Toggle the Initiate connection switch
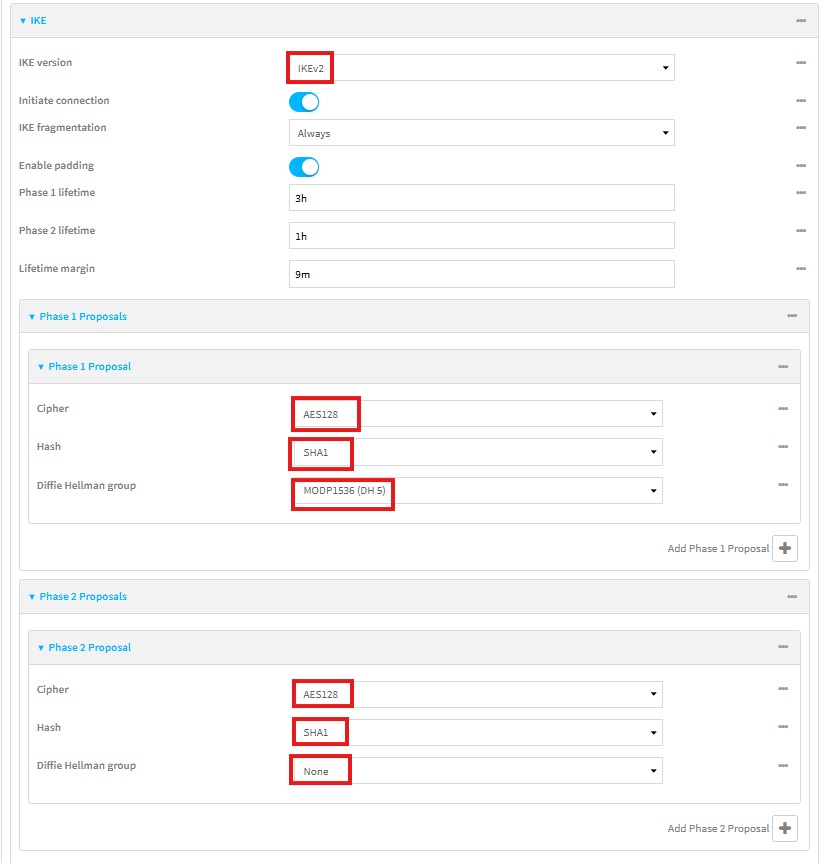 click(x=304, y=101)
